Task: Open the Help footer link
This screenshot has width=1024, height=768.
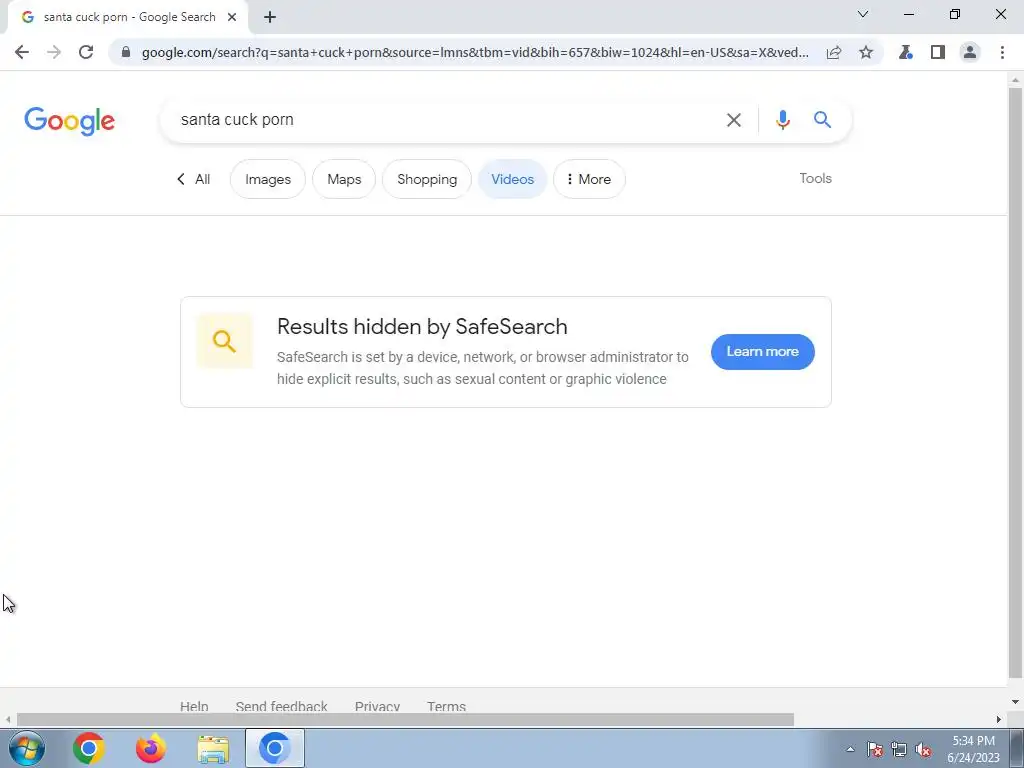Action: pyautogui.click(x=194, y=707)
